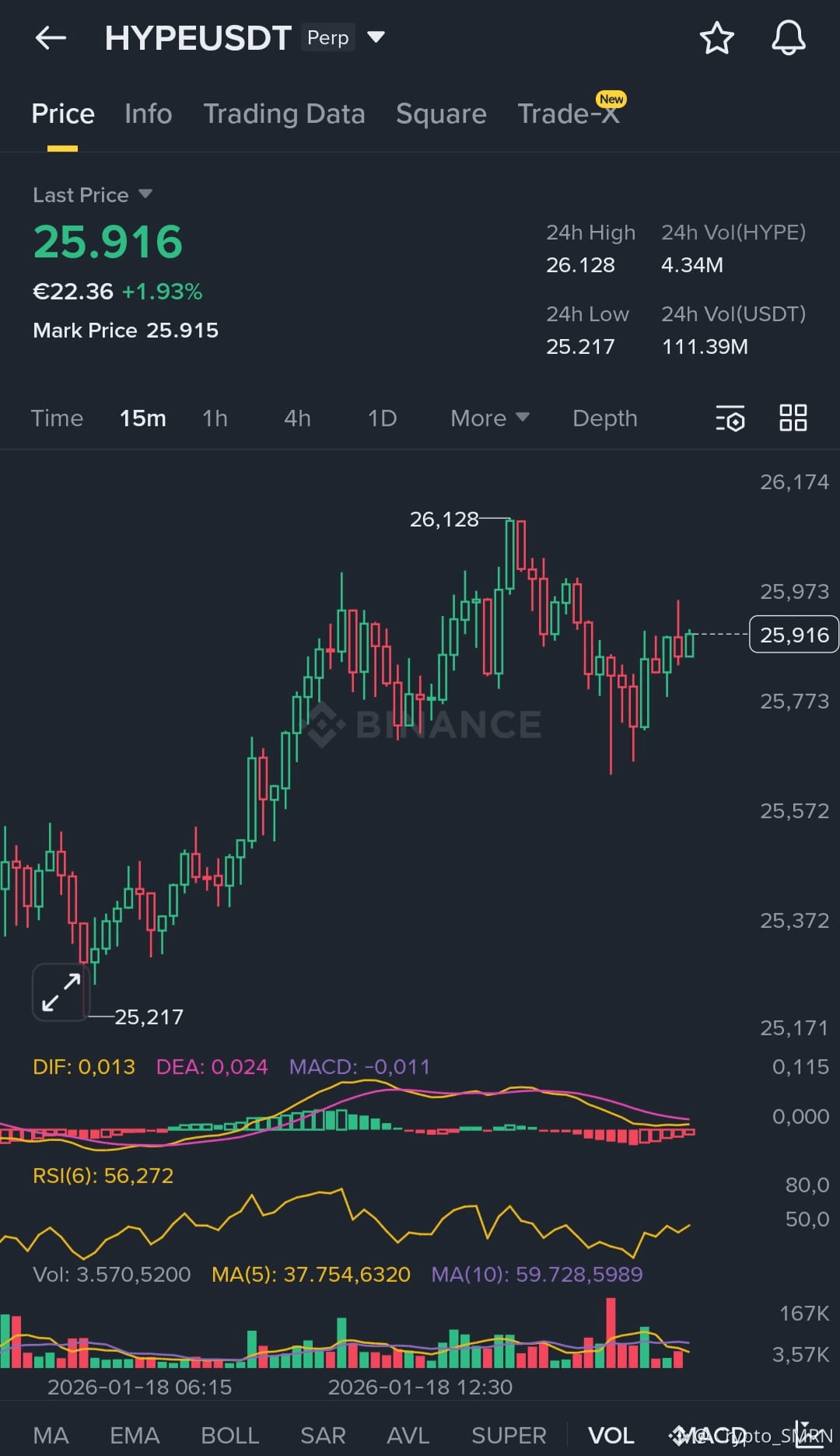Click the 2026-01-18 06:15 time label
This screenshot has width=840, height=1456.
click(x=140, y=1388)
